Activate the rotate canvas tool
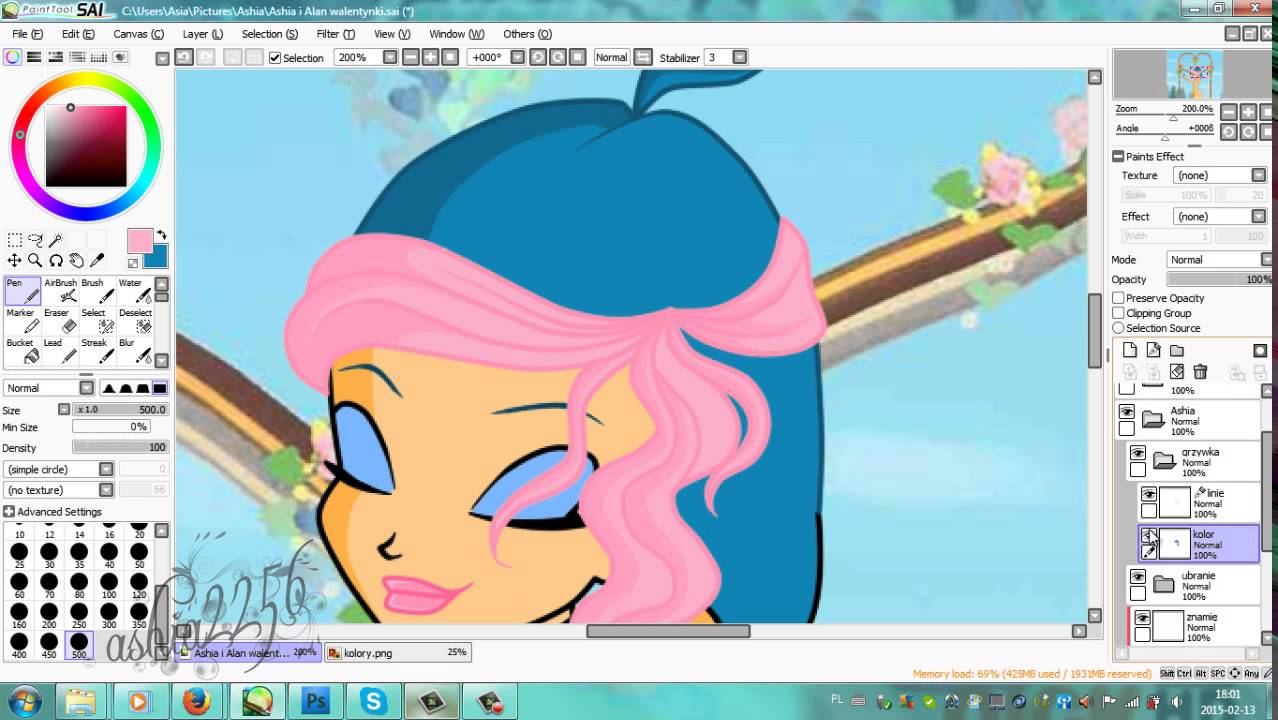1278x720 pixels. pyautogui.click(x=56, y=260)
